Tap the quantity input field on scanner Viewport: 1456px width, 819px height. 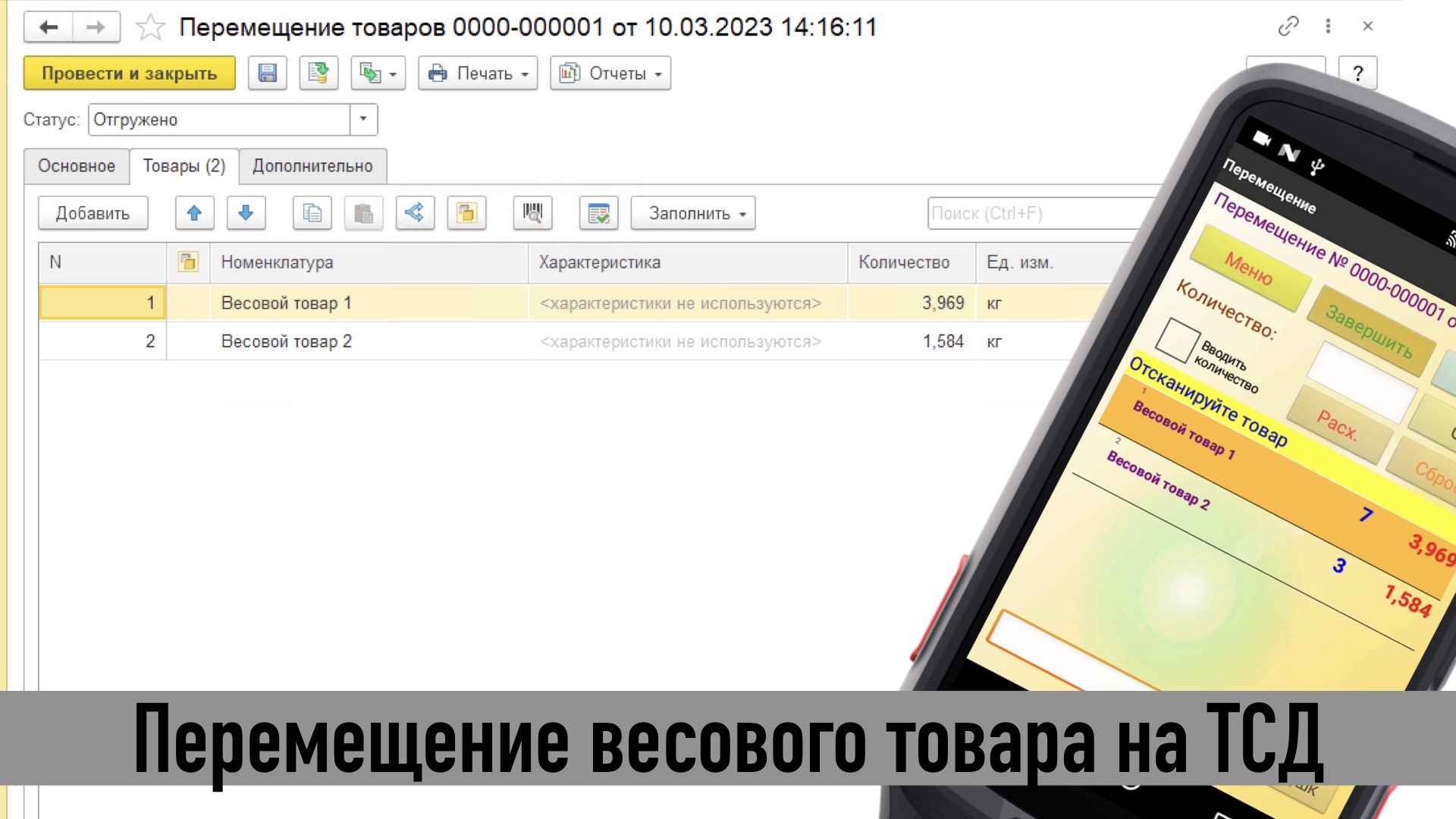(x=1361, y=383)
